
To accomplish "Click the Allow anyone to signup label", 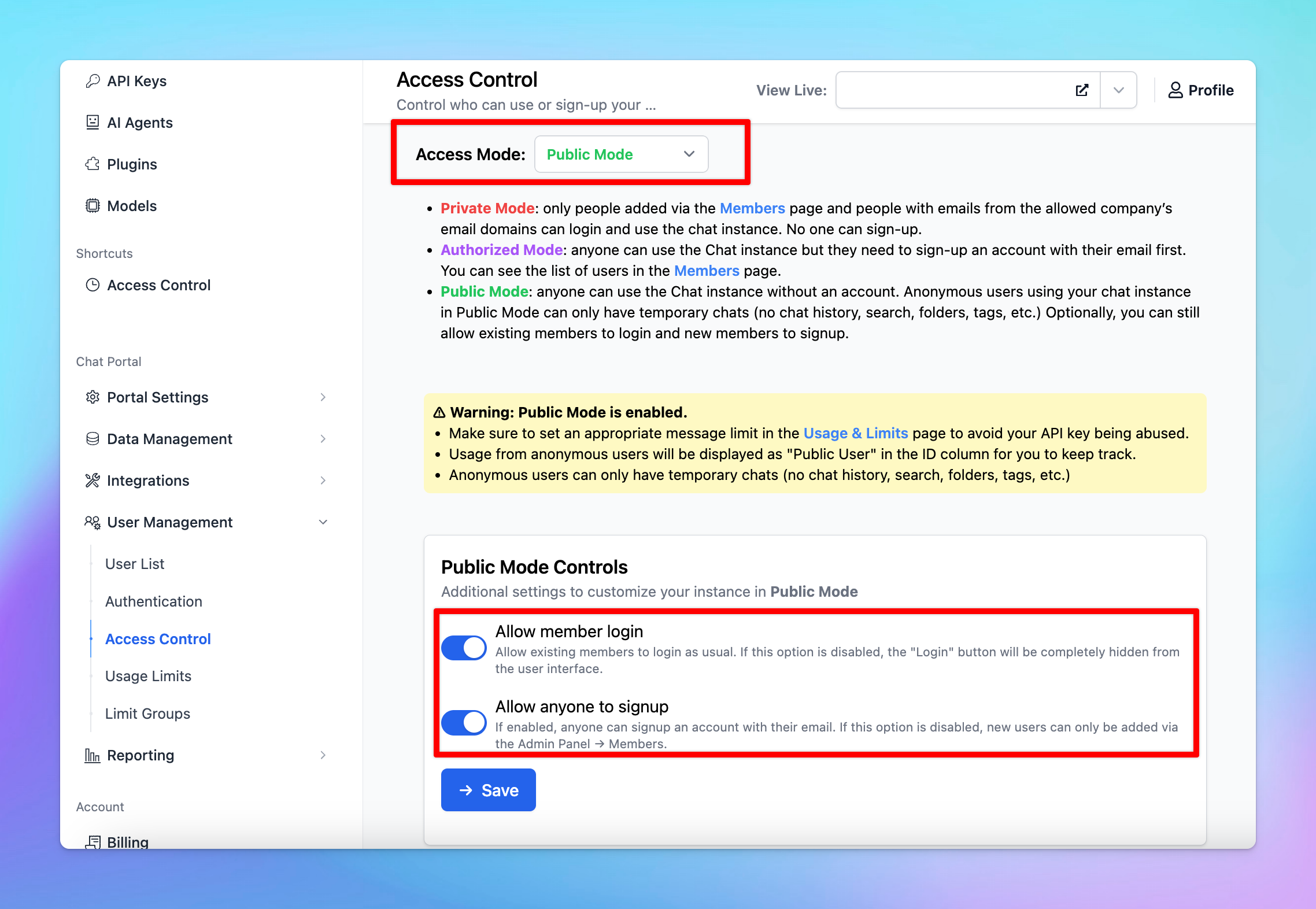I will pos(582,707).
